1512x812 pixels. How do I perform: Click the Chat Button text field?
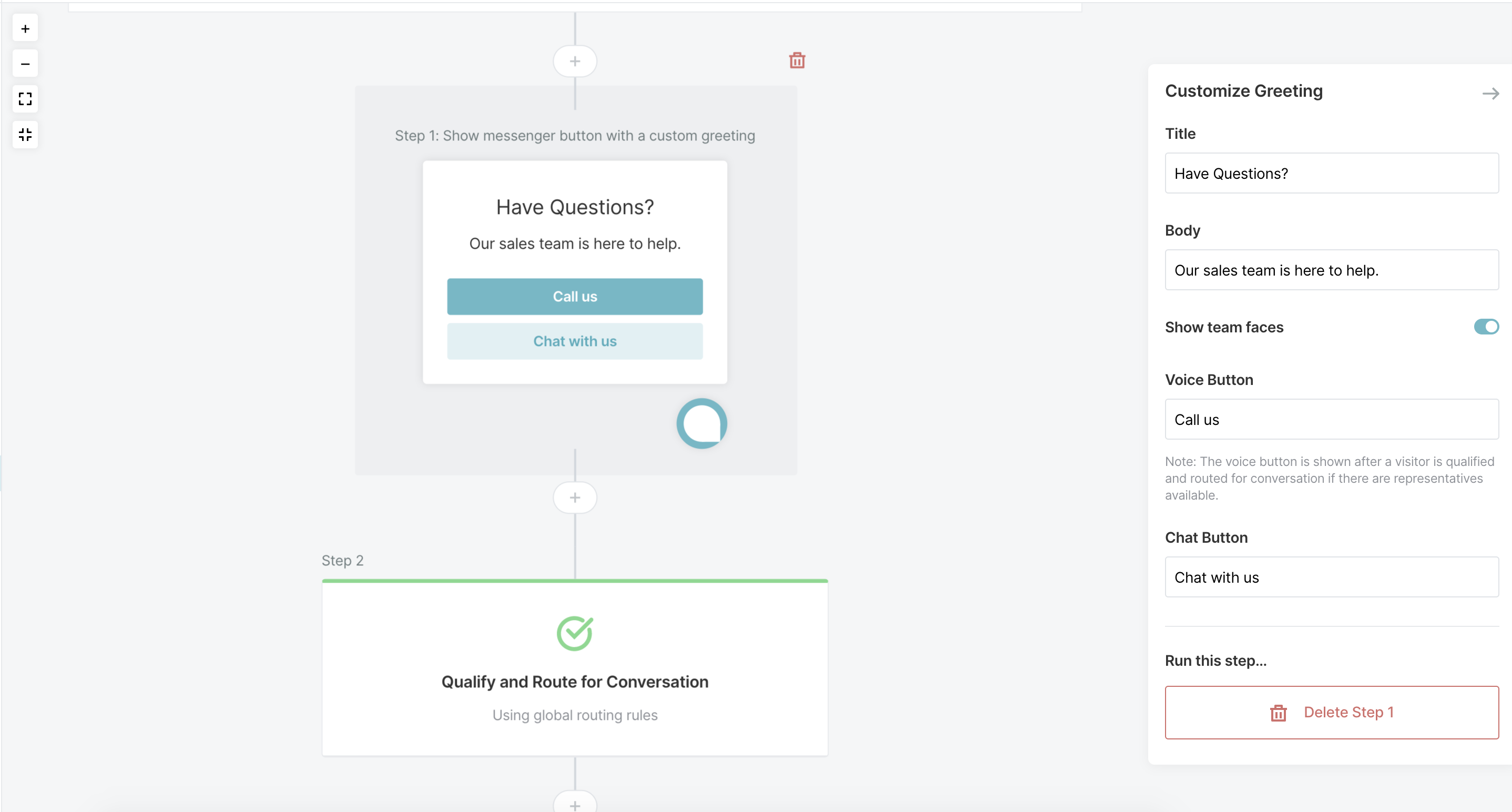(1331, 577)
